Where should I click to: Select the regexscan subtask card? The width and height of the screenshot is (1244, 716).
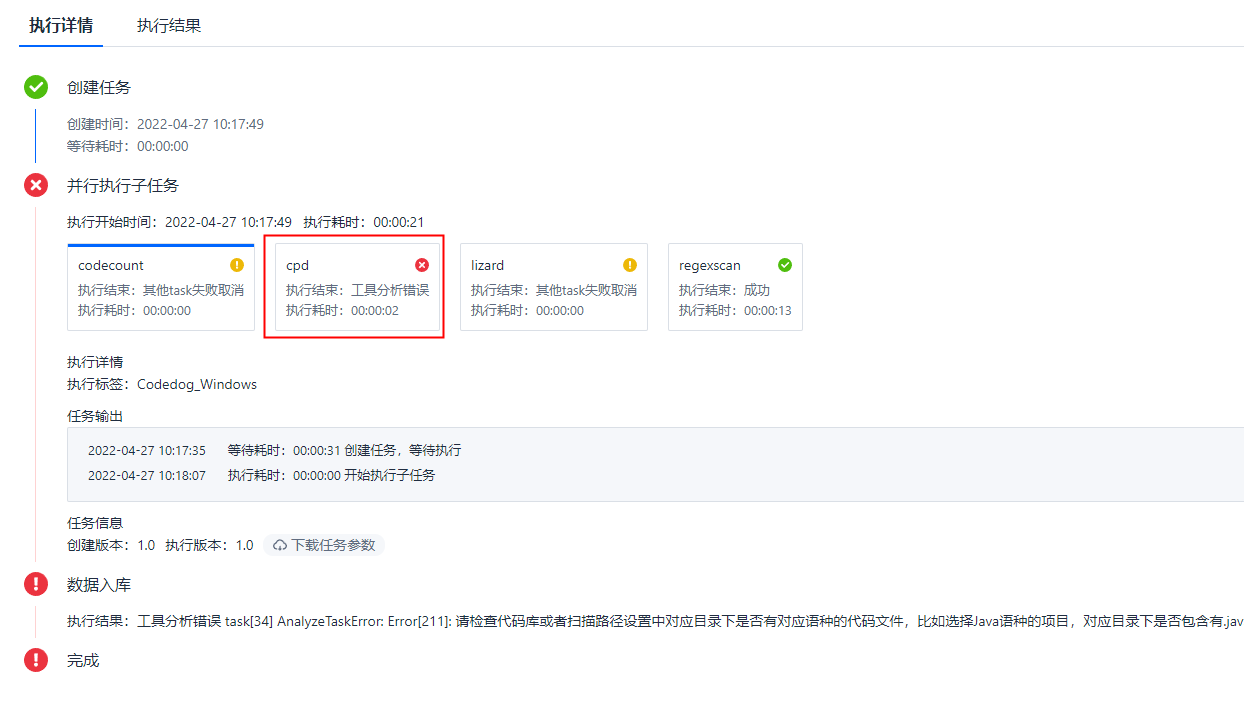[x=735, y=287]
